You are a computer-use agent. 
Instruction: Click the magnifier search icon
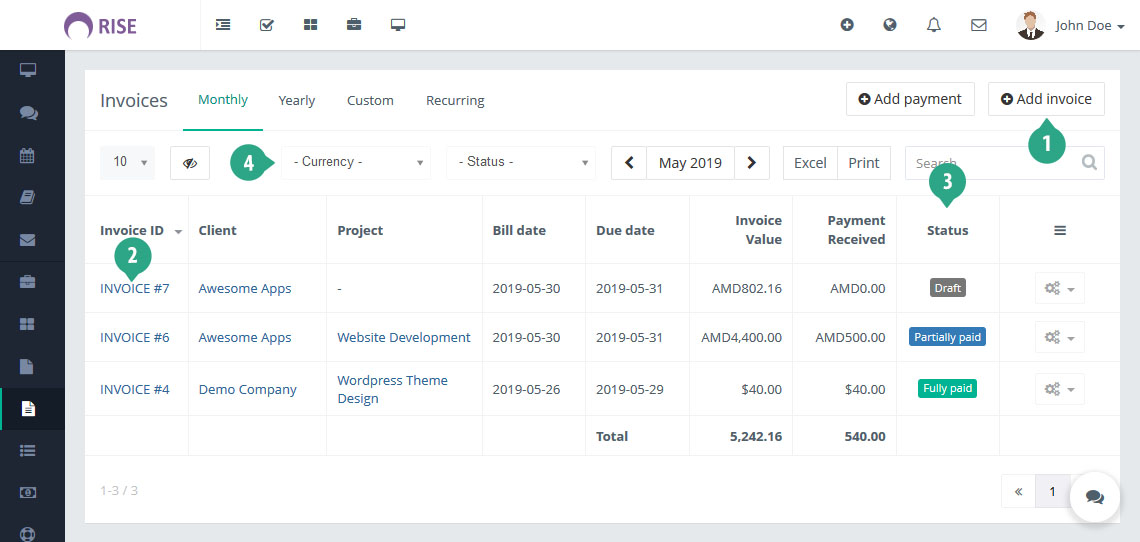click(1089, 162)
